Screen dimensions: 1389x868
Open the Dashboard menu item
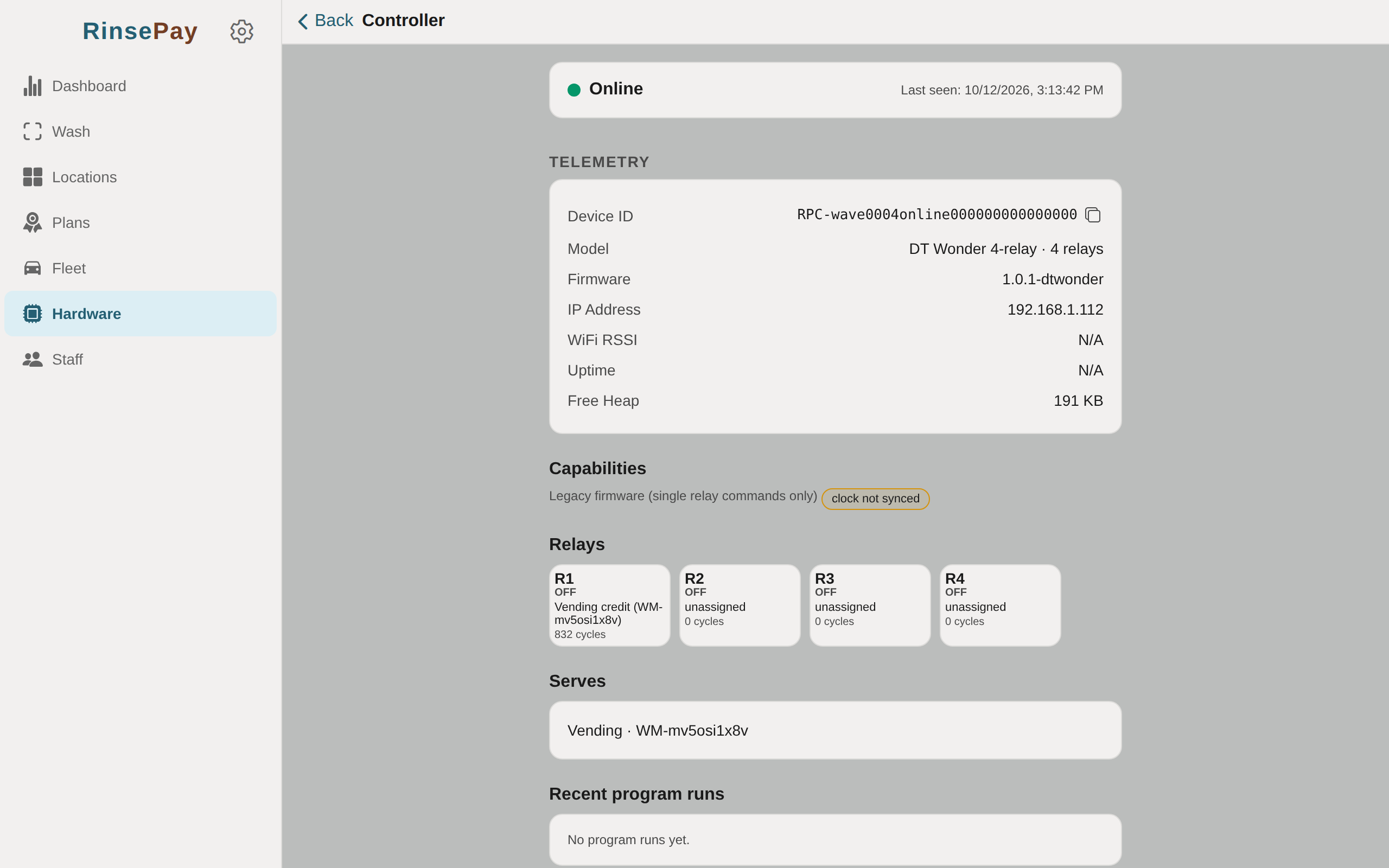pyautogui.click(x=141, y=86)
